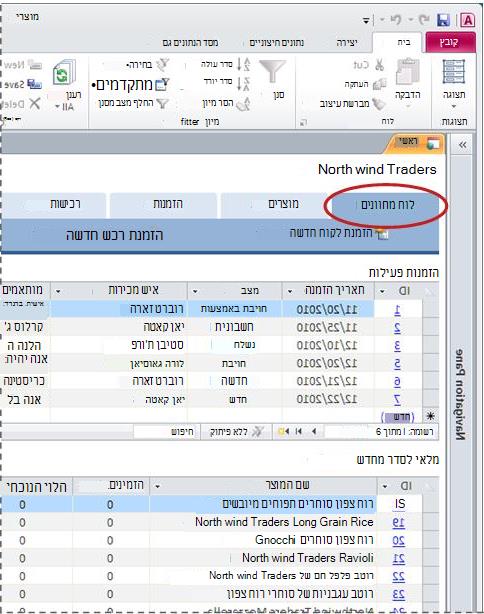
Task: Open order ID 2 link
Action: pos(397,327)
